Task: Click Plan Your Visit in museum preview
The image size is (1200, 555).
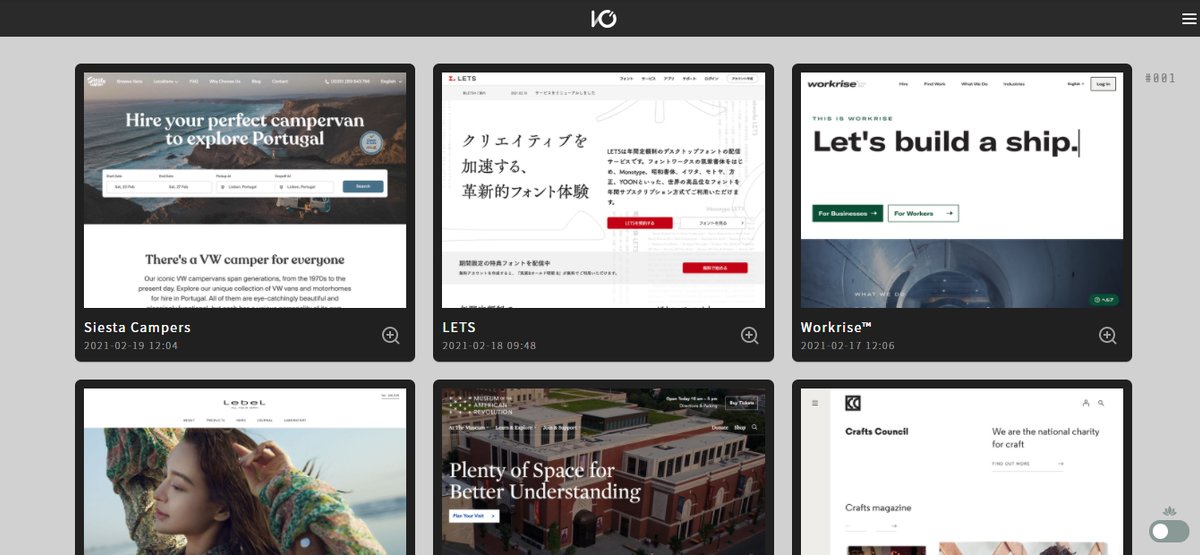Action: coord(474,516)
